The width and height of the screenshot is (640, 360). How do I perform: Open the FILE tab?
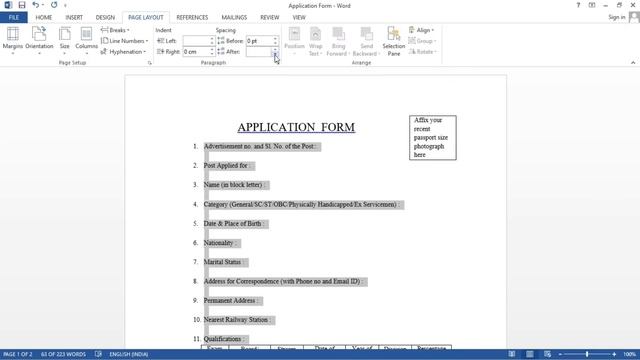click(x=13, y=18)
